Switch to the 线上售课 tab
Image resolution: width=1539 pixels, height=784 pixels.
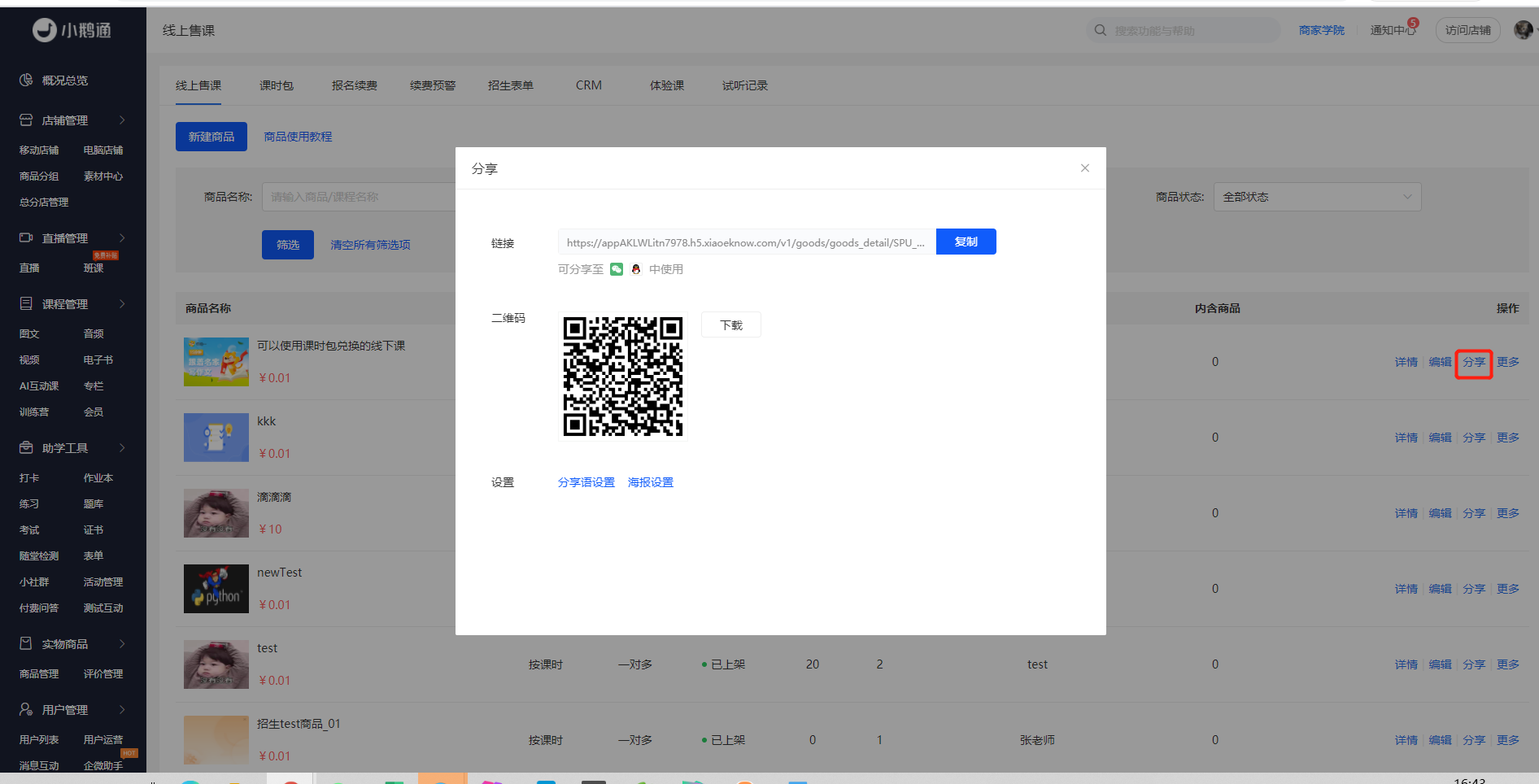point(198,85)
